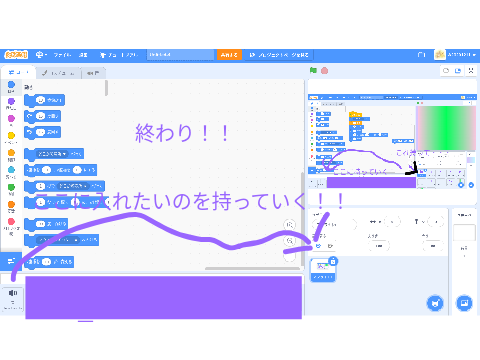Click the workspace vertical scrollbar

coord(302,218)
